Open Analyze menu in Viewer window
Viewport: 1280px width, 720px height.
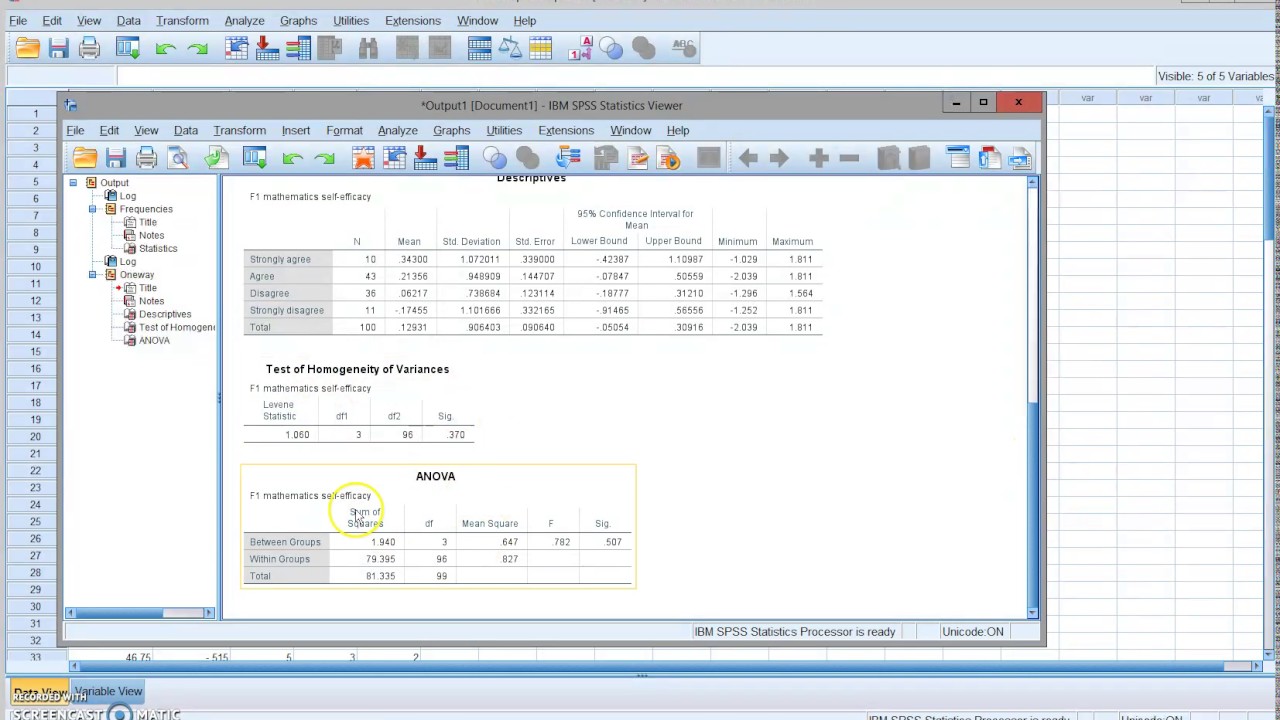[398, 130]
